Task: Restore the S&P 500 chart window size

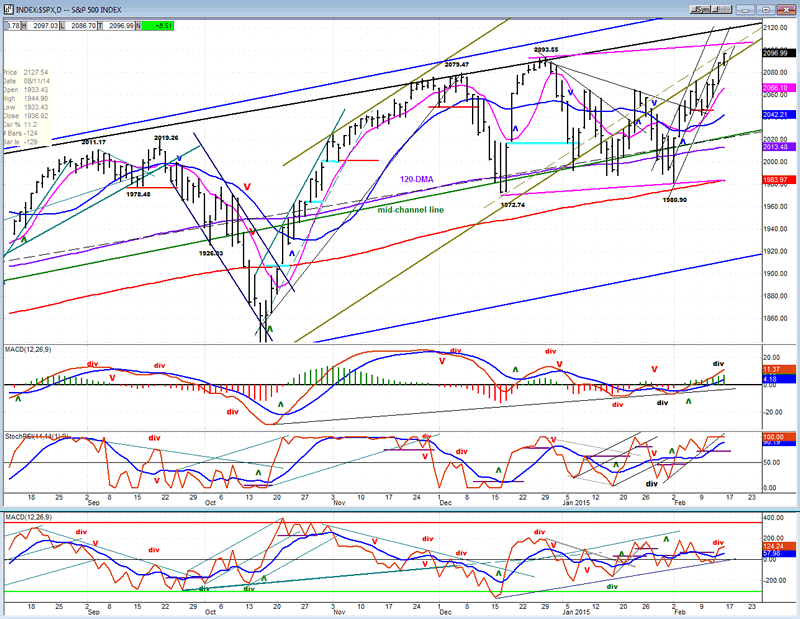Action: [765, 10]
